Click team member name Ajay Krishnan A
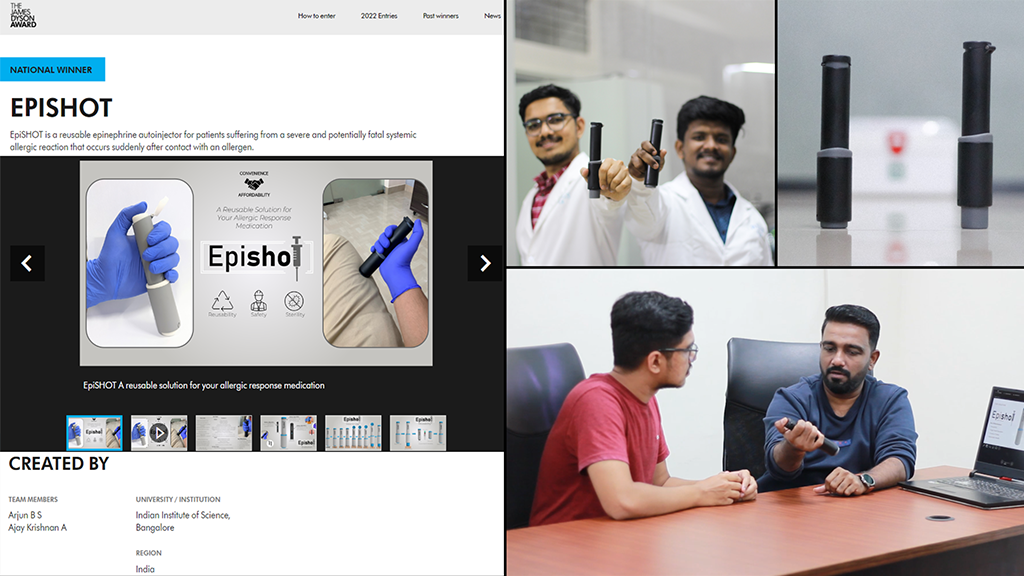The width and height of the screenshot is (1024, 576). [x=37, y=528]
